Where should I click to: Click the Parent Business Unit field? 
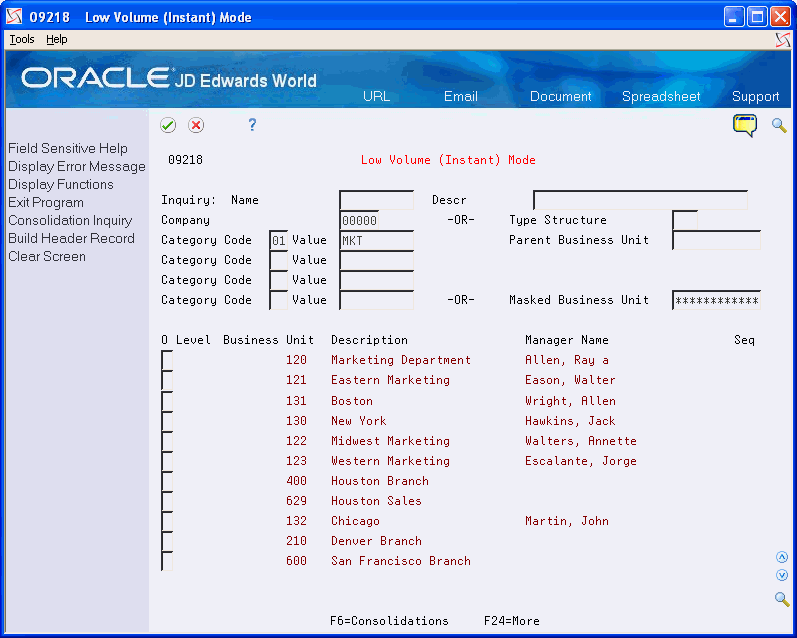click(x=716, y=240)
